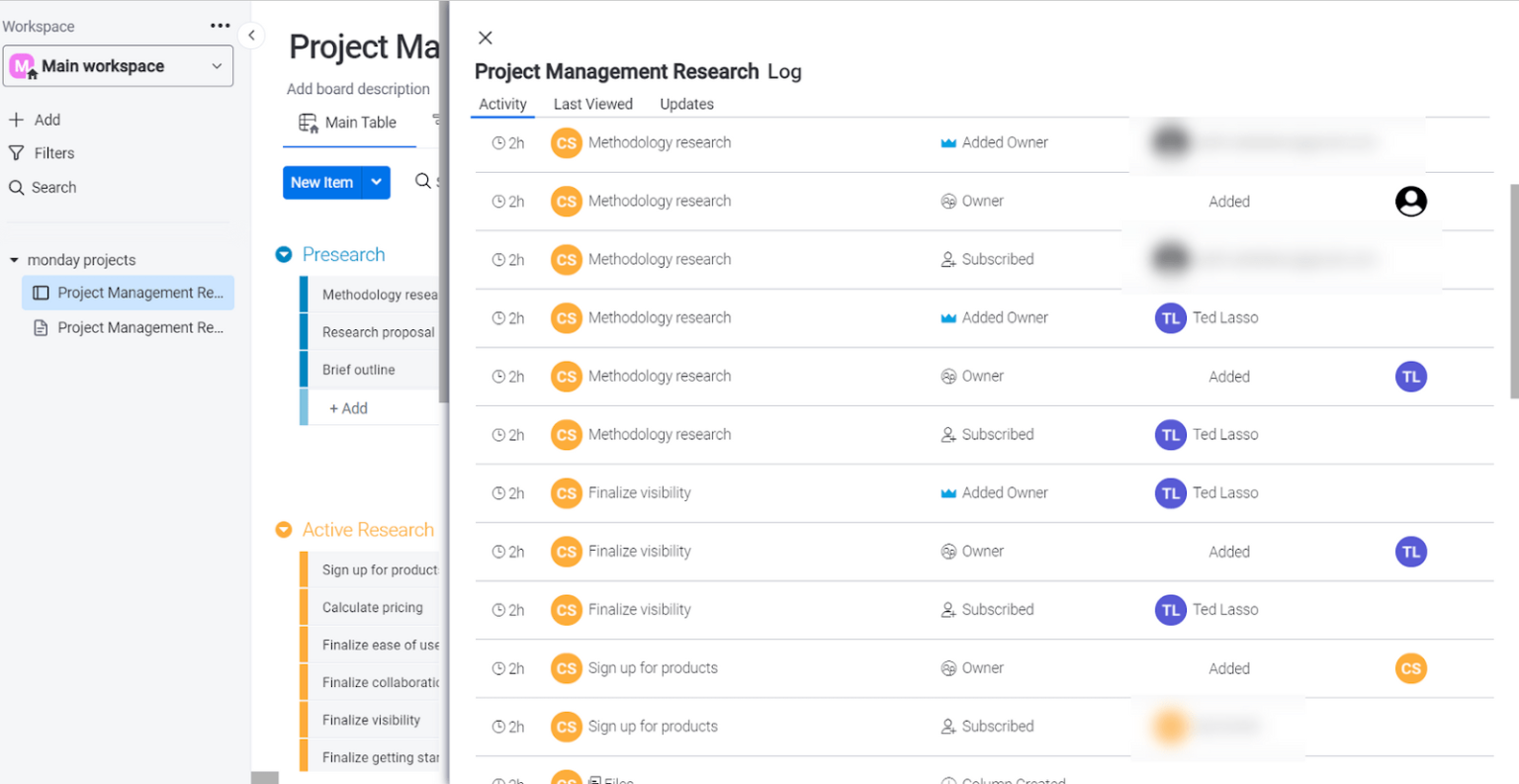
Task: Click the New Item button
Action: coord(322,182)
